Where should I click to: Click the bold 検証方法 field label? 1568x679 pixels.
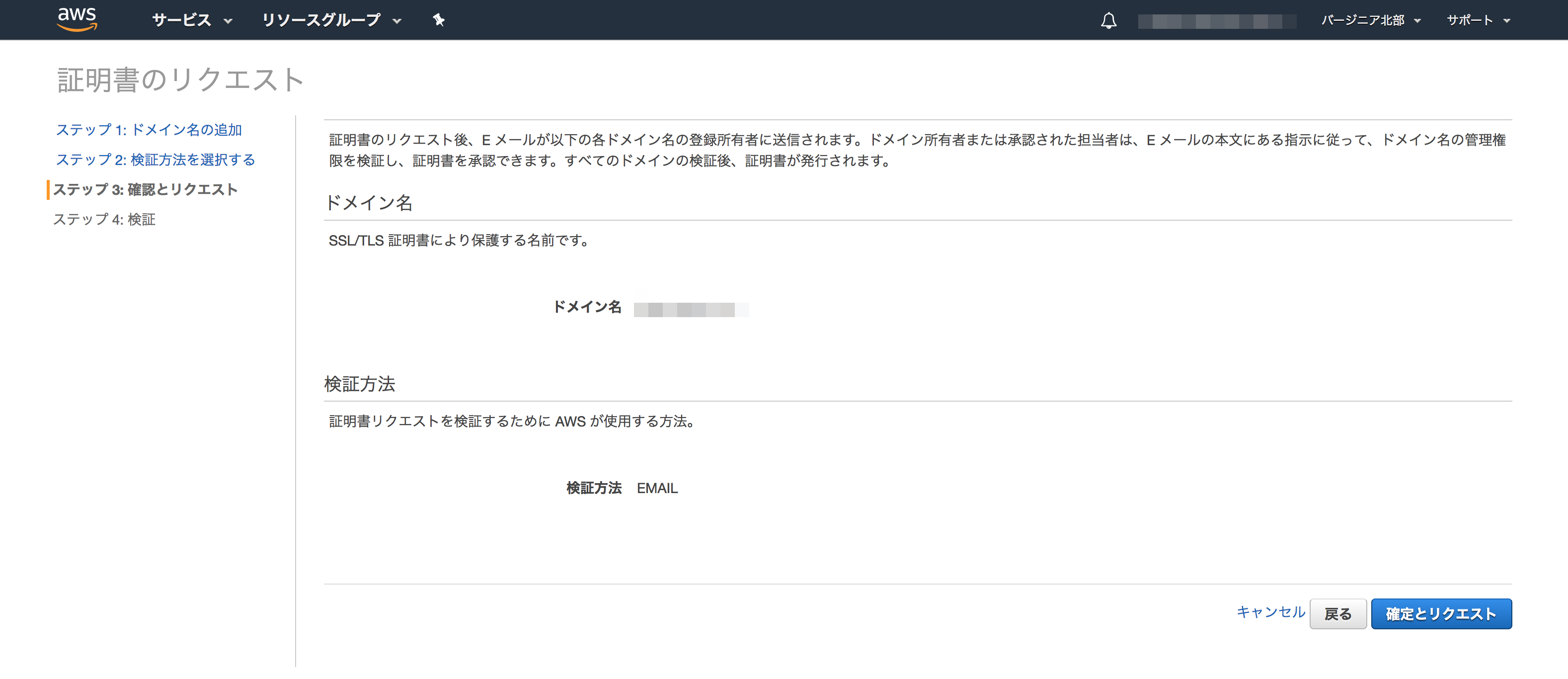point(594,489)
